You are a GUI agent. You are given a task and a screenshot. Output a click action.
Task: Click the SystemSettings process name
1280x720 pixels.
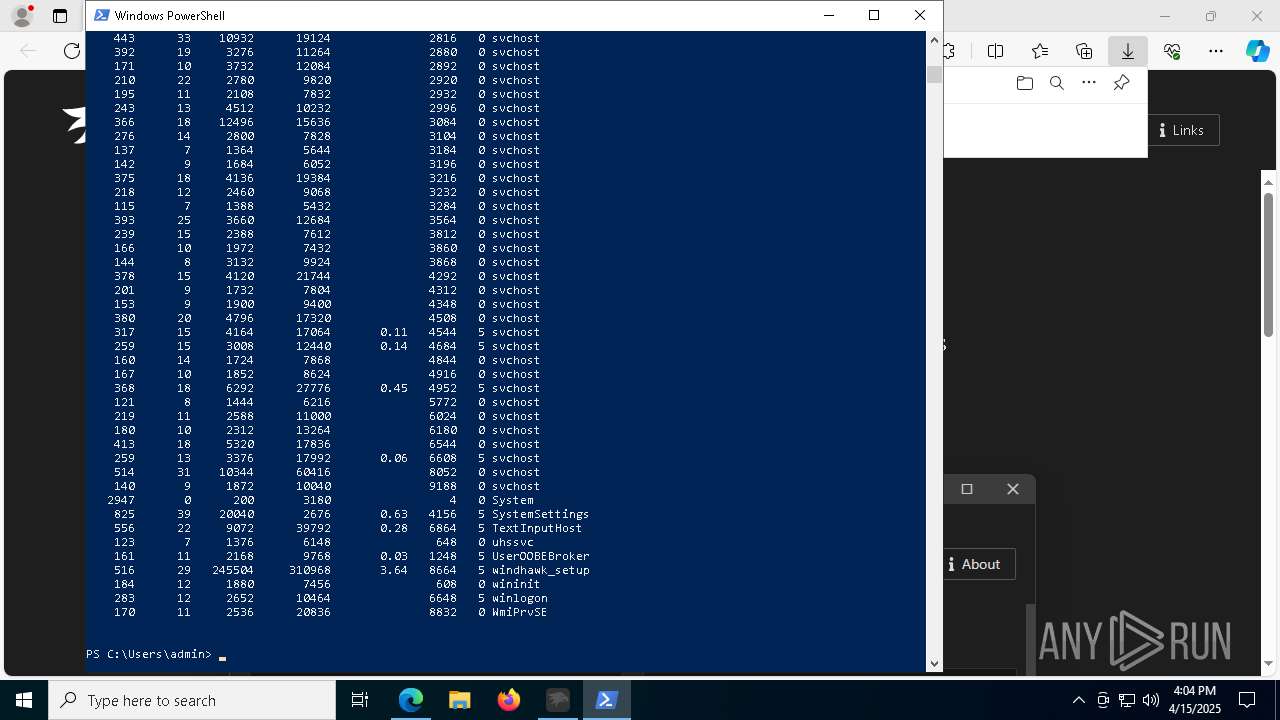click(x=540, y=514)
